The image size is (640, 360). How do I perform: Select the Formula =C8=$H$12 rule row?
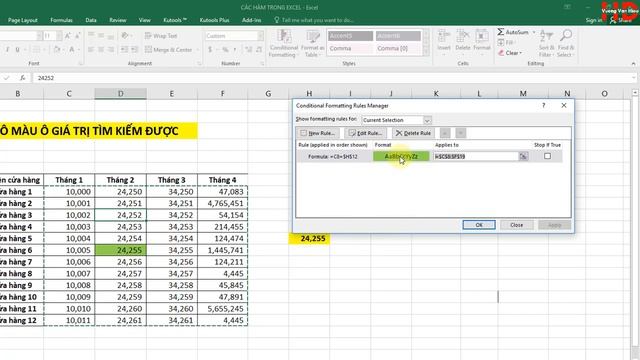[x=429, y=156]
